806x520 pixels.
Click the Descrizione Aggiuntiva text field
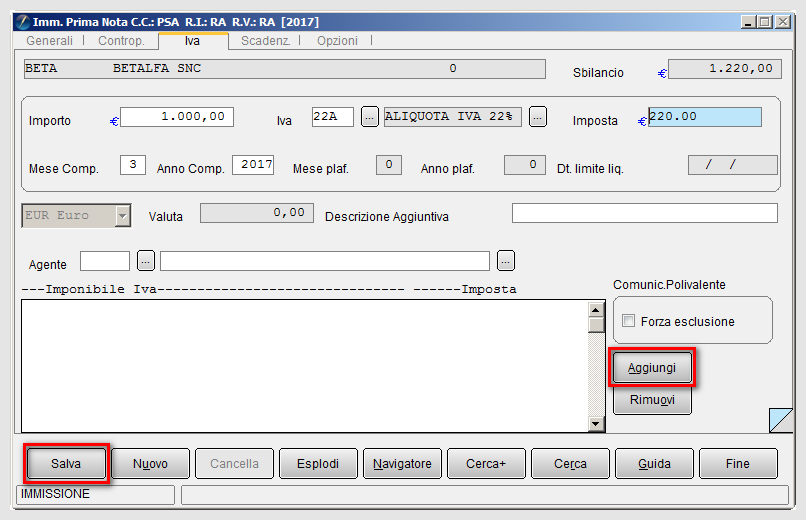[x=645, y=213]
